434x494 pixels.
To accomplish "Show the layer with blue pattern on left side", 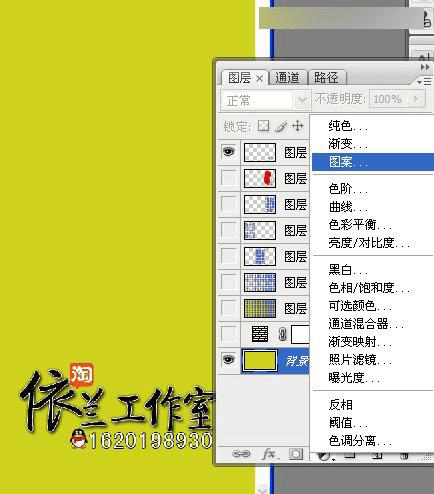I will (228, 230).
